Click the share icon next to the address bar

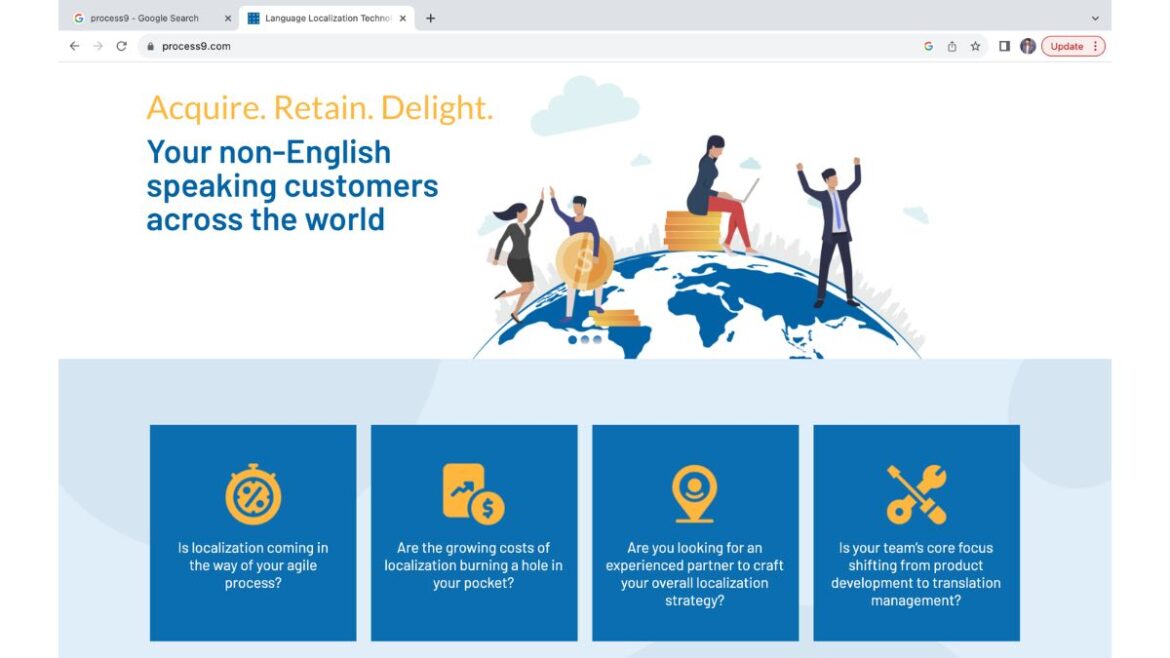pyautogui.click(x=951, y=46)
